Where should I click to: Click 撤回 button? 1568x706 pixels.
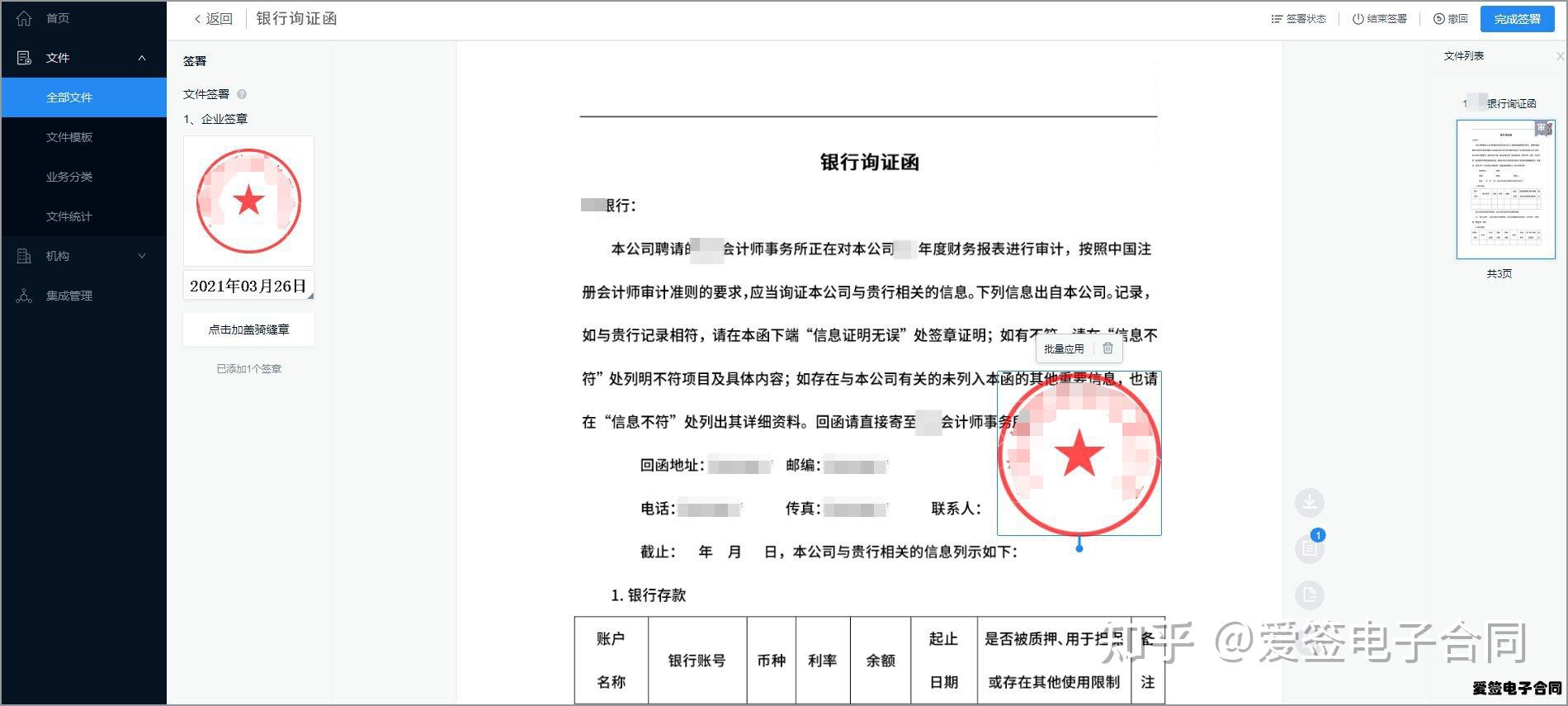[1451, 18]
